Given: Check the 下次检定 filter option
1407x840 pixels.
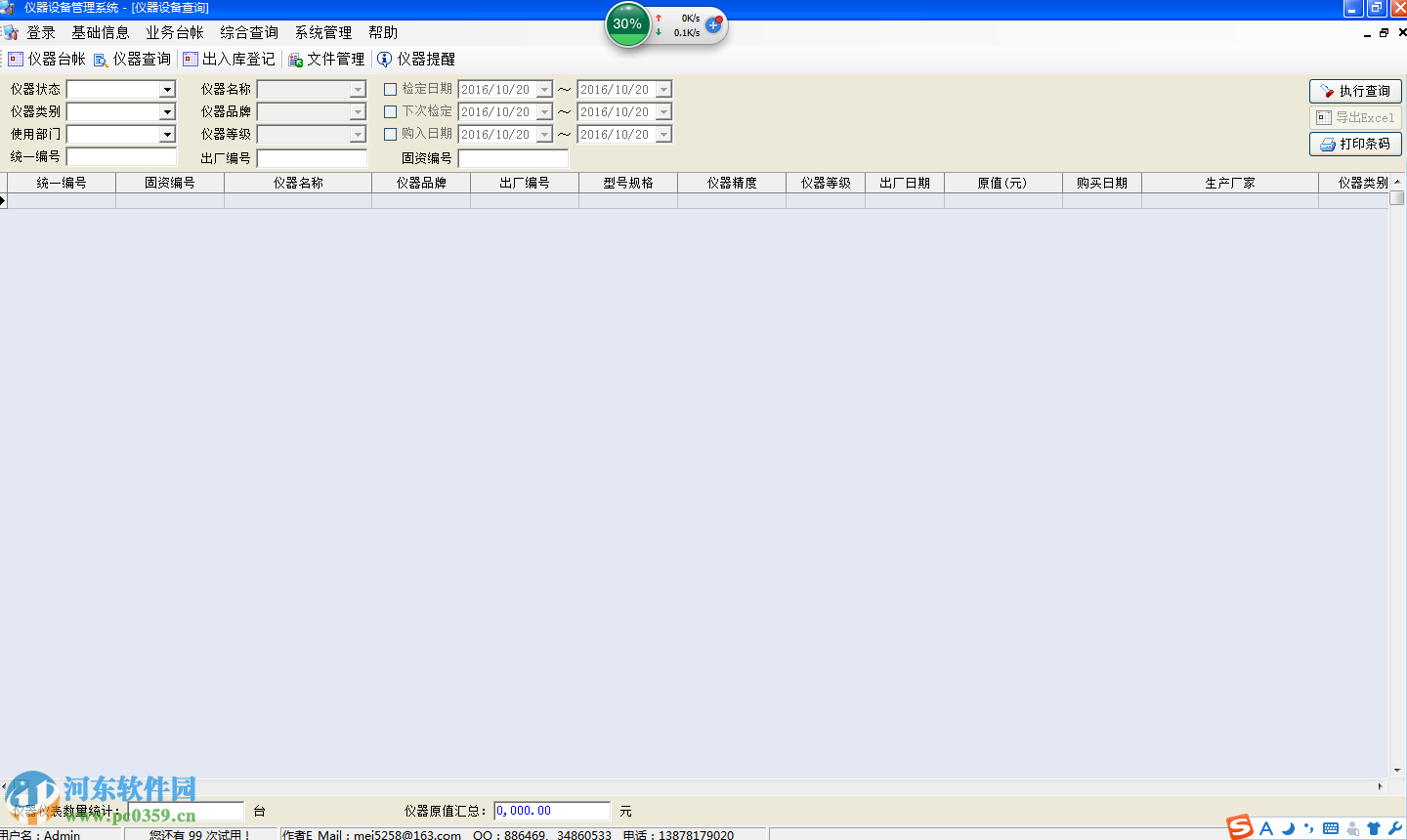Looking at the screenshot, I should 391,110.
